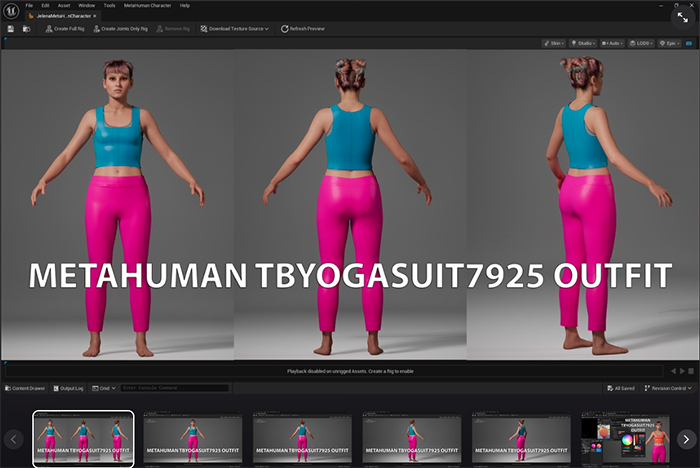The height and width of the screenshot is (468, 700).
Task: Select the fifth gallery thumbnail
Action: pos(521,439)
